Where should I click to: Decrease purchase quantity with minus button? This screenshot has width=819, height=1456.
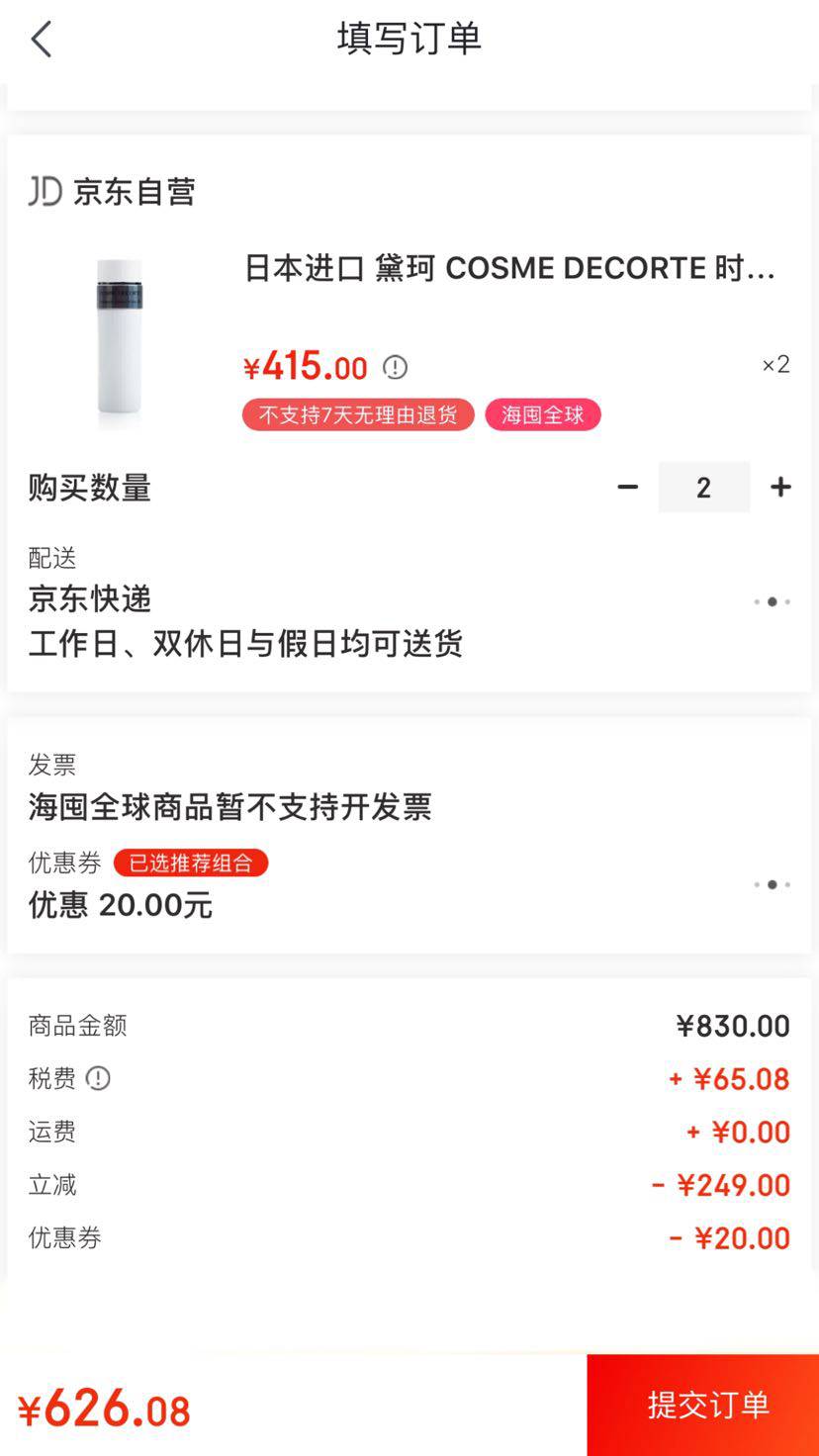click(627, 487)
